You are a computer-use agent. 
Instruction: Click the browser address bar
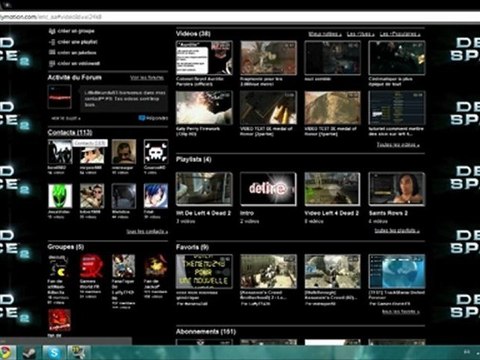point(240,16)
